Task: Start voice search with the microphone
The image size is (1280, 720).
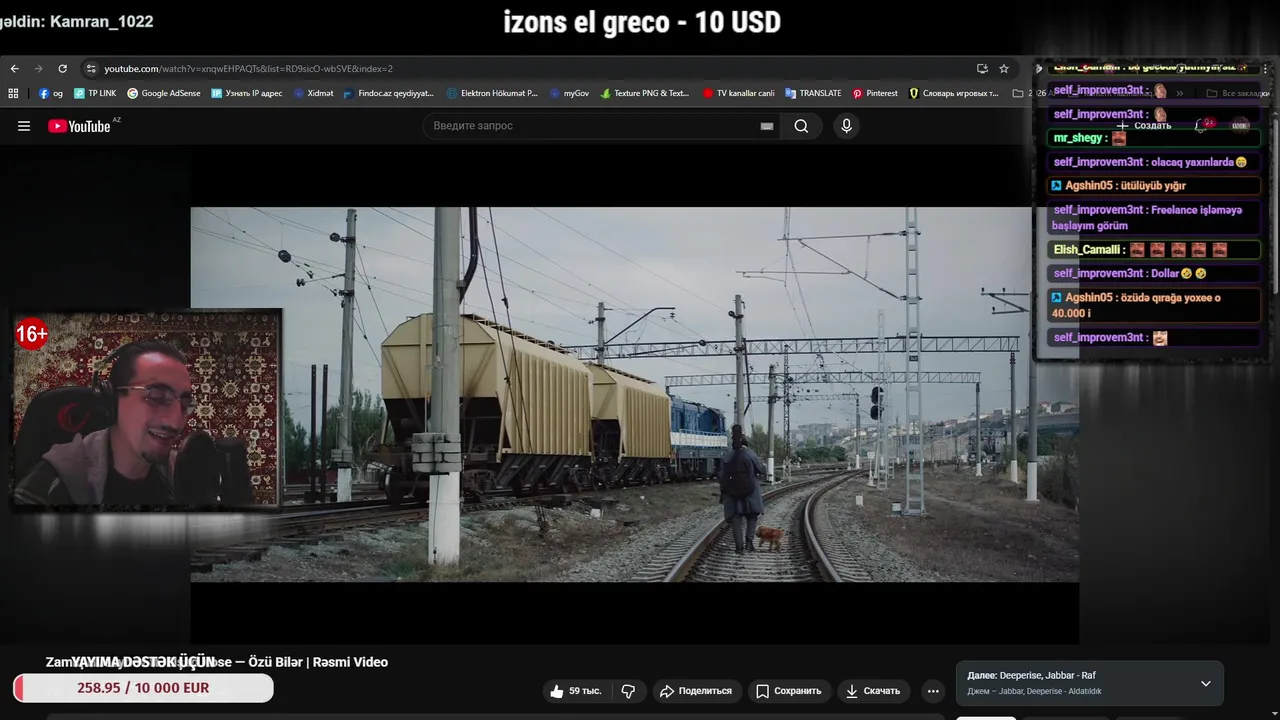Action: [846, 126]
